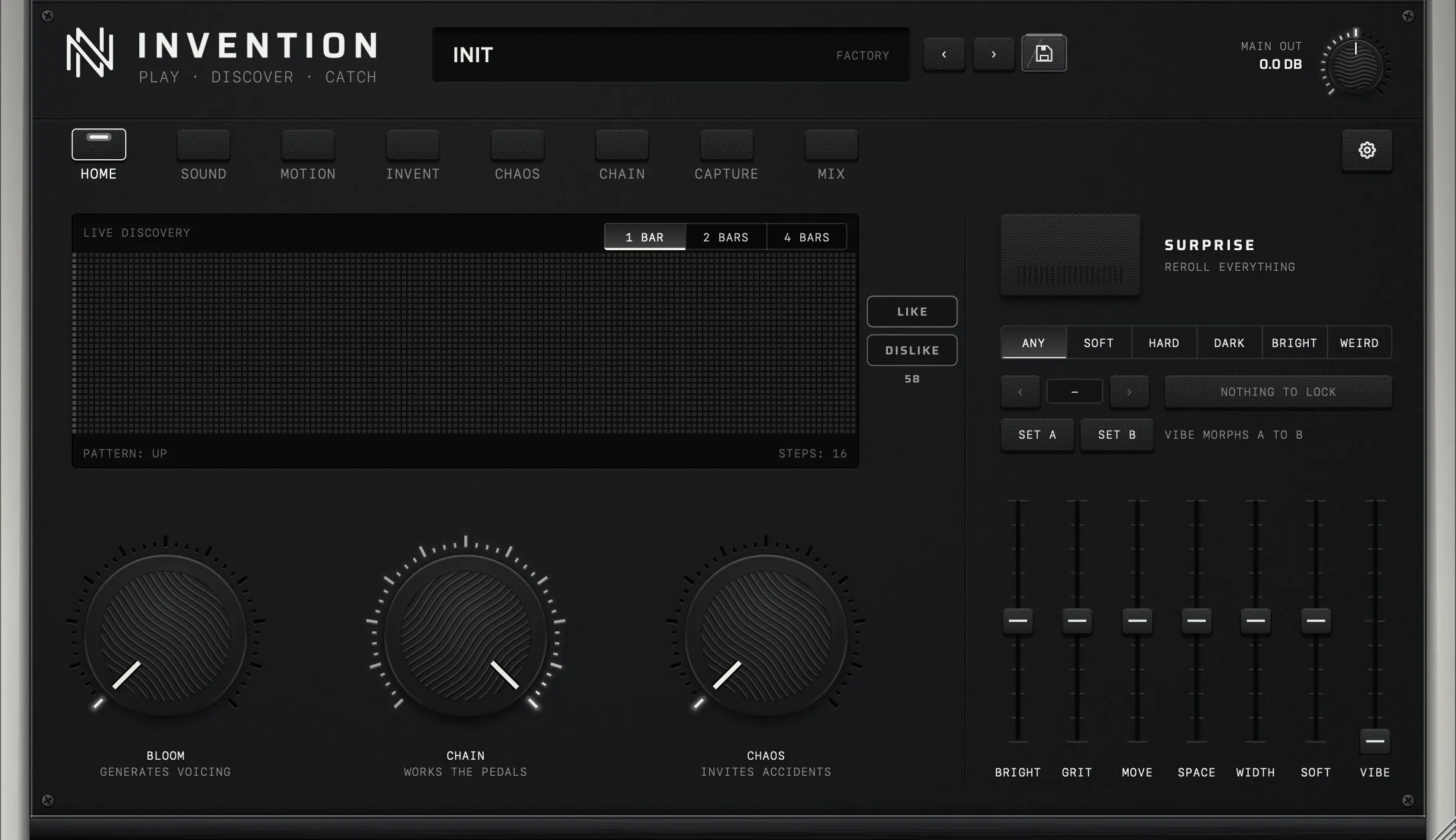
Task: Open settings with the gear icon
Action: [x=1367, y=150]
